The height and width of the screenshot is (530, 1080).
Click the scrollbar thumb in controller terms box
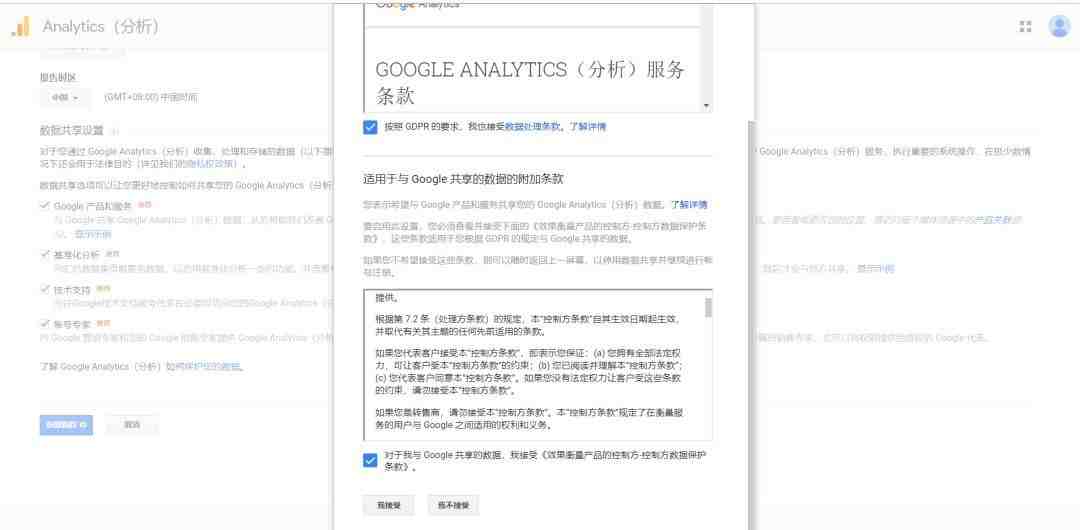tap(708, 307)
